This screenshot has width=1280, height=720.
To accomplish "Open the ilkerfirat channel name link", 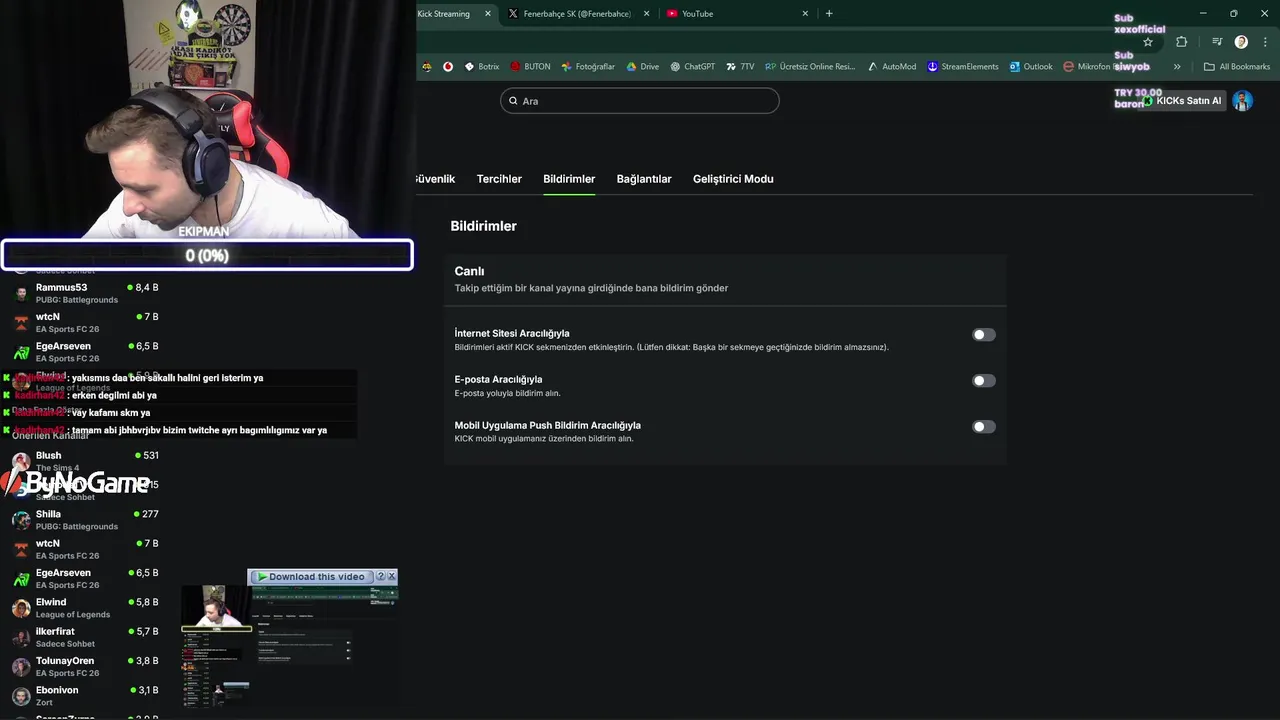I will [55, 632].
